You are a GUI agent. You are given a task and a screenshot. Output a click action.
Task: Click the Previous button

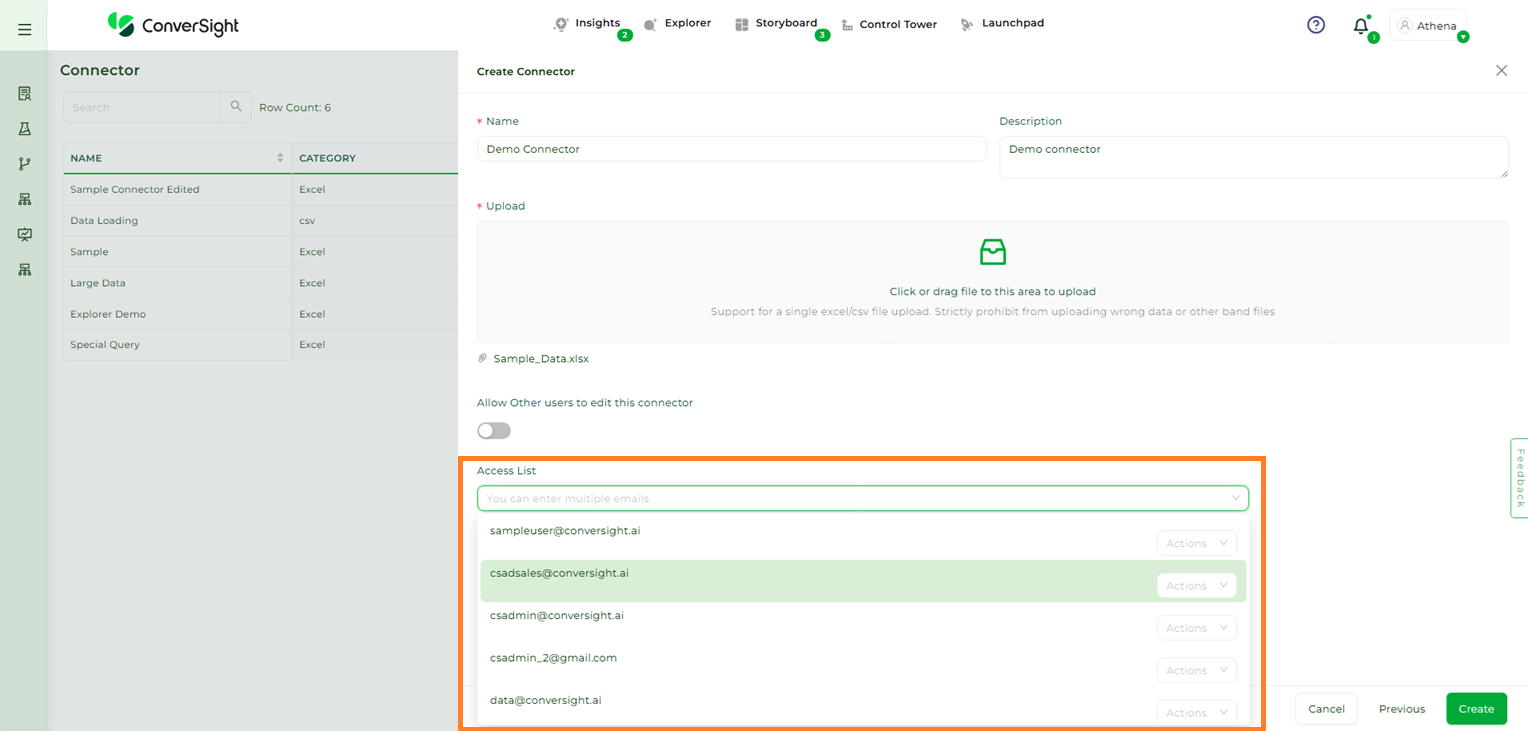(1401, 709)
